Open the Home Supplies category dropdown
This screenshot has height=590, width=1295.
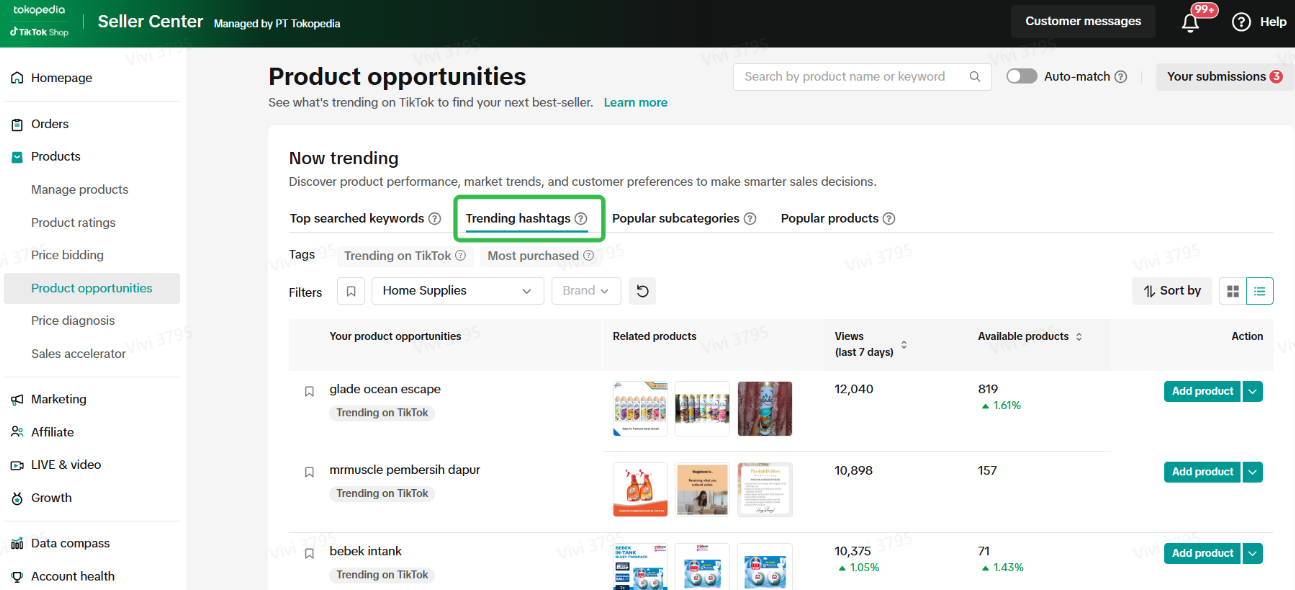coord(456,291)
